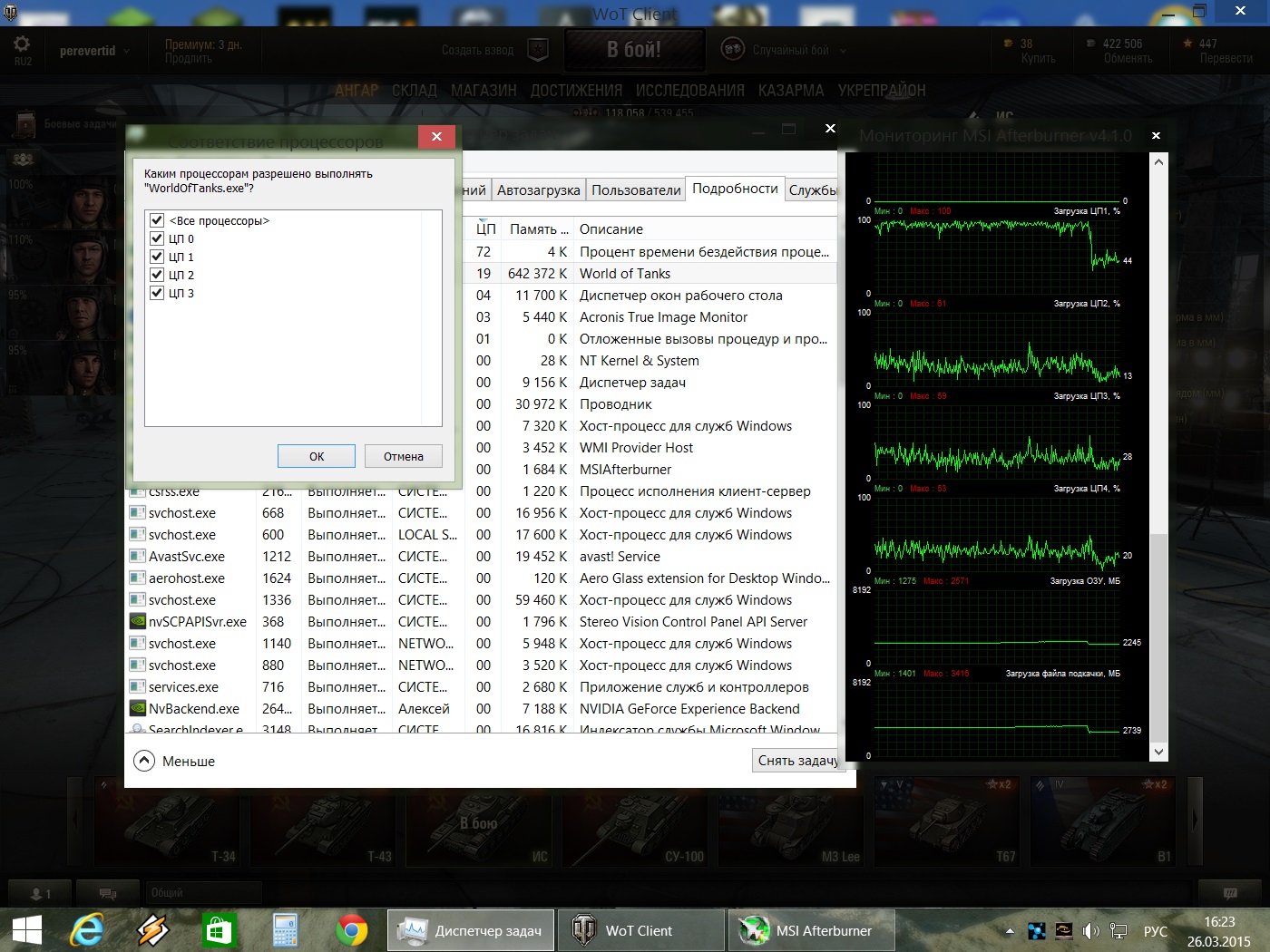Open the МАГАЗИН tab in WoT
Screen dimensions: 1270x952
(x=484, y=91)
